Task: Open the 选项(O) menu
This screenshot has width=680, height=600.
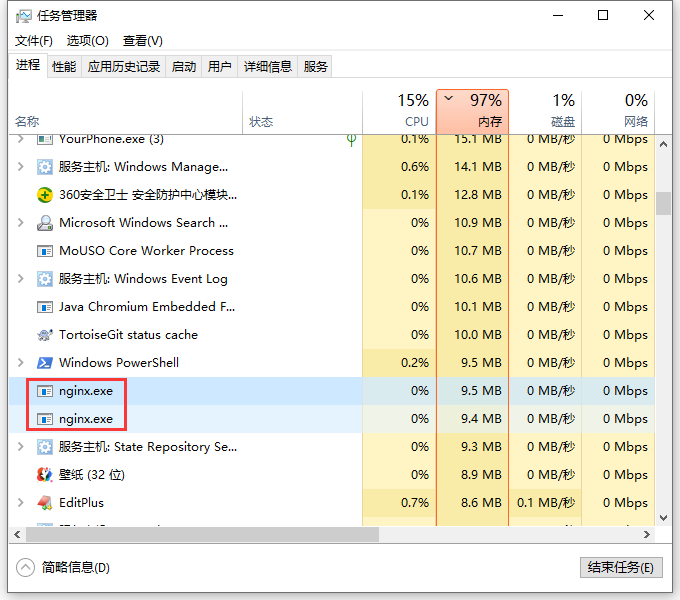Action: (x=88, y=41)
